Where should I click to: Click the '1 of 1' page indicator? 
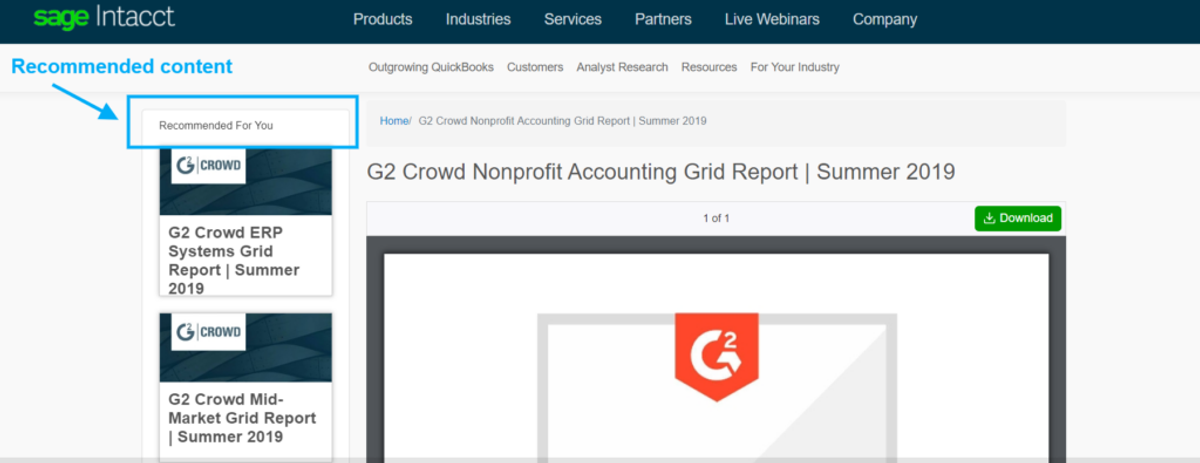coord(716,218)
